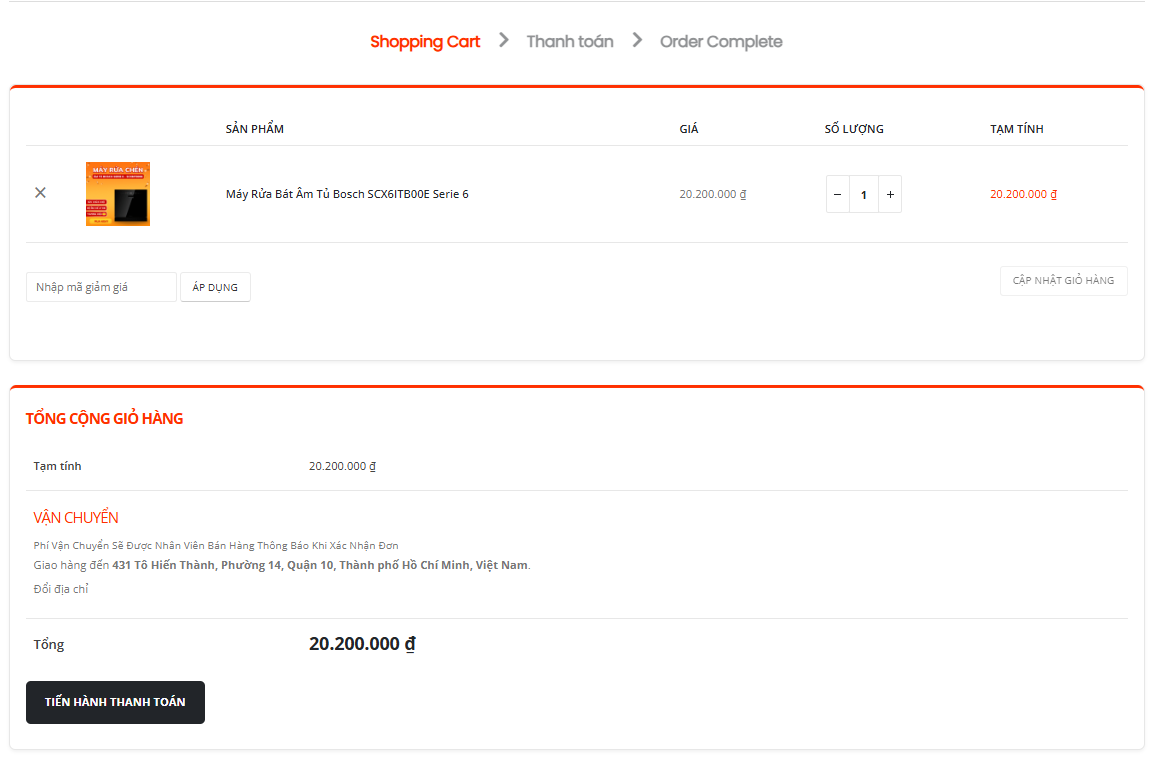The height and width of the screenshot is (774, 1163).
Task: Click the Đổi địa chỉ link
Action: (x=61, y=589)
